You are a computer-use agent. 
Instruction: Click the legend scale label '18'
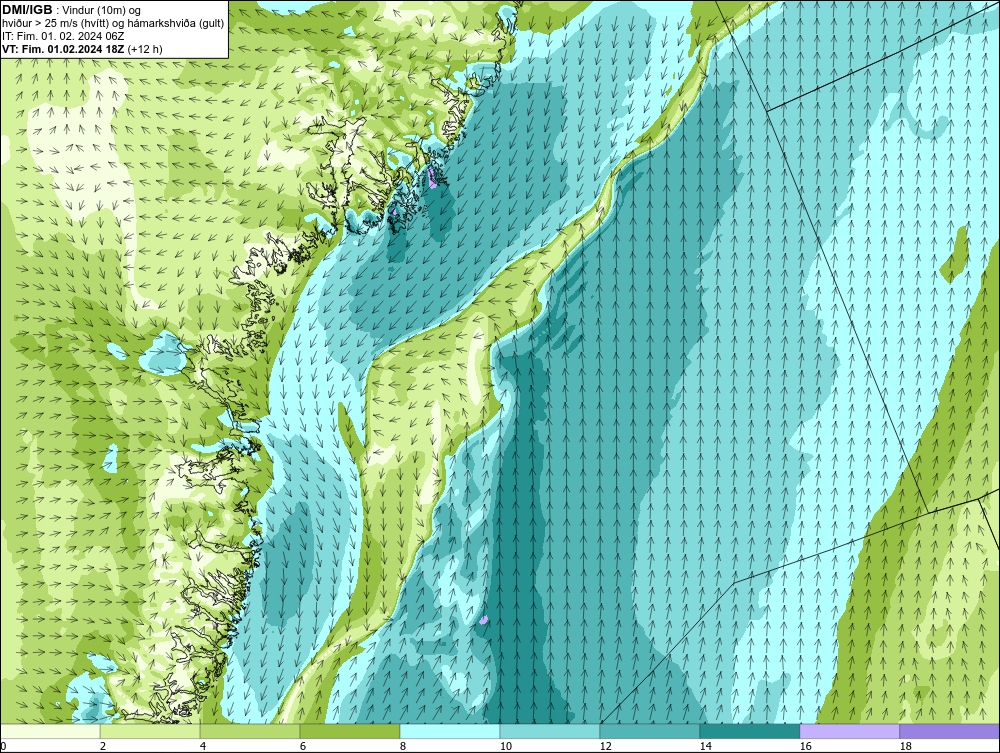pos(906,746)
